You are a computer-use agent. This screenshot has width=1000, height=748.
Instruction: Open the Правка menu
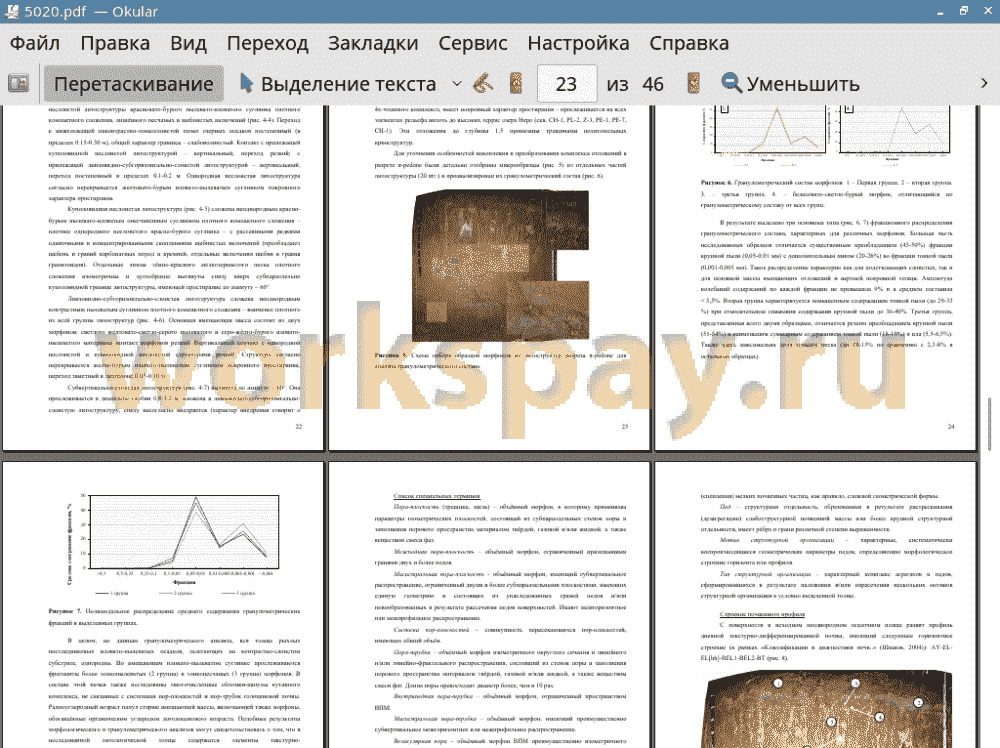coord(115,43)
